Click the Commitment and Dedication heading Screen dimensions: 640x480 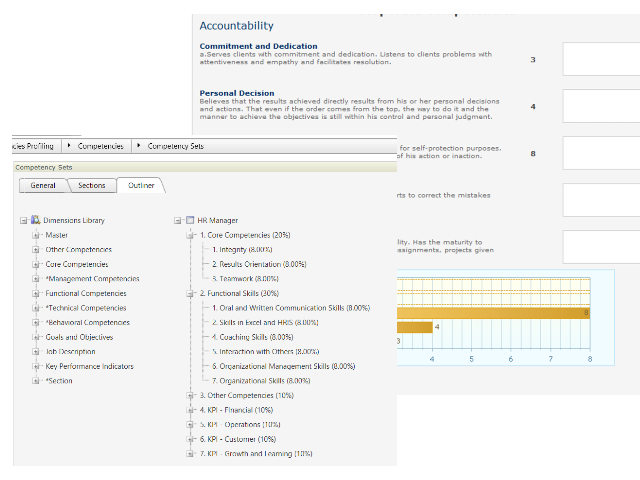pyautogui.click(x=258, y=46)
